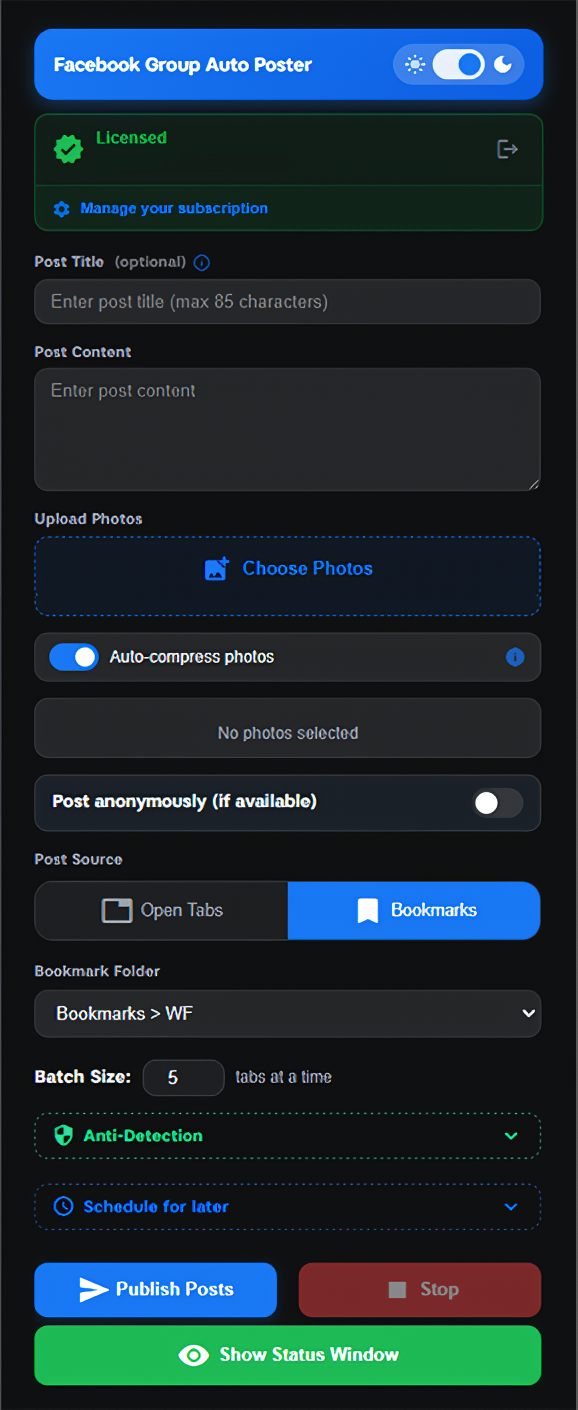Viewport: 578px width, 1410px height.
Task: Expand the Schedule for later section
Action: tap(287, 1206)
